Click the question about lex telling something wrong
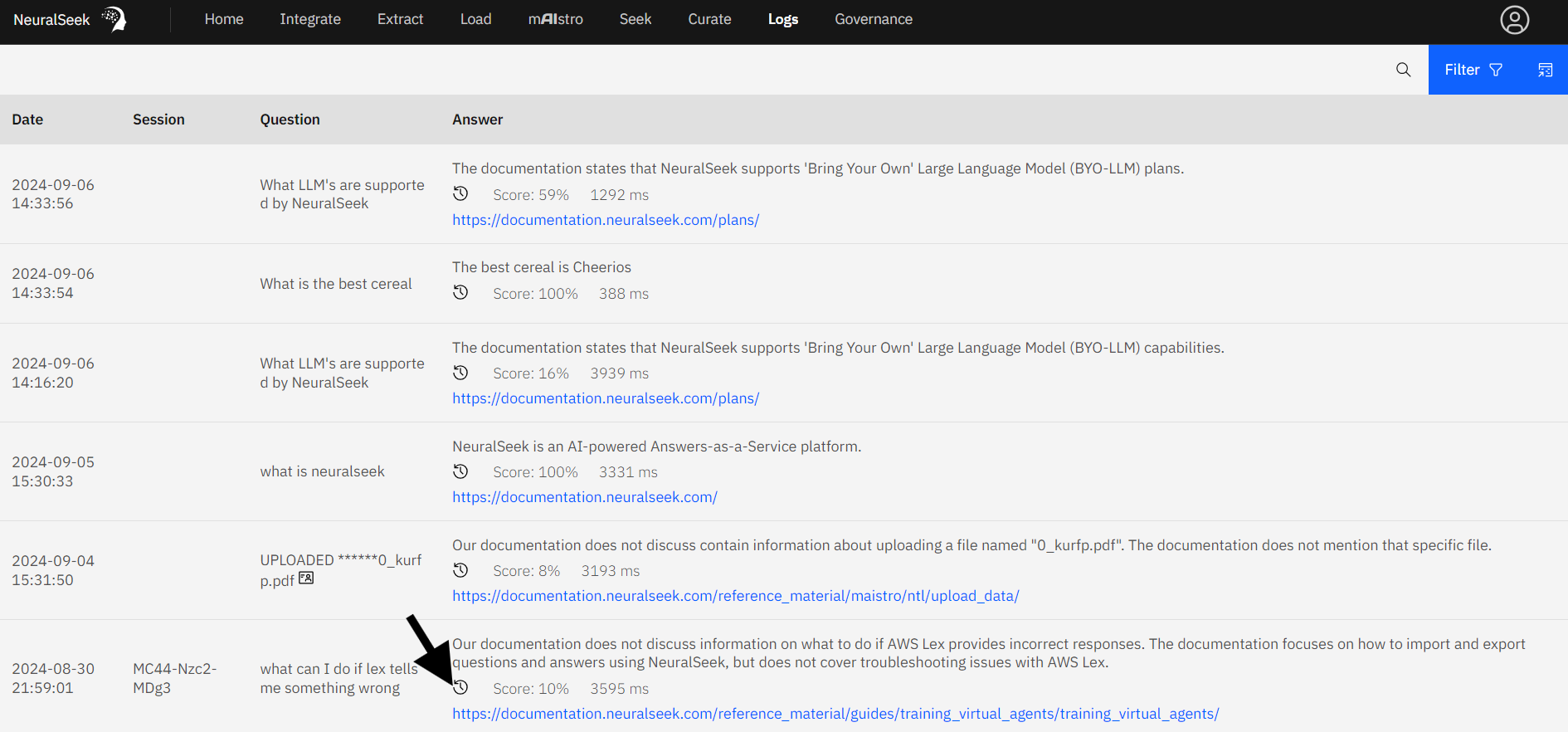The height and width of the screenshot is (732, 1568). click(x=338, y=678)
